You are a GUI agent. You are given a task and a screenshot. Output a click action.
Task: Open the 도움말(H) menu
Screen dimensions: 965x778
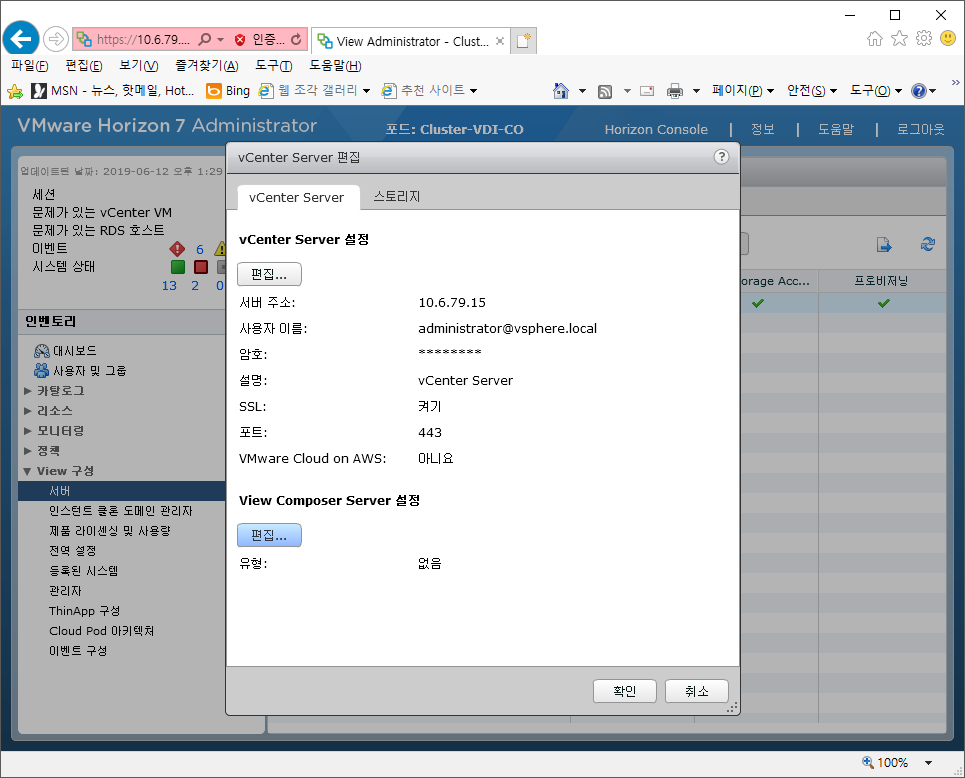click(x=335, y=65)
